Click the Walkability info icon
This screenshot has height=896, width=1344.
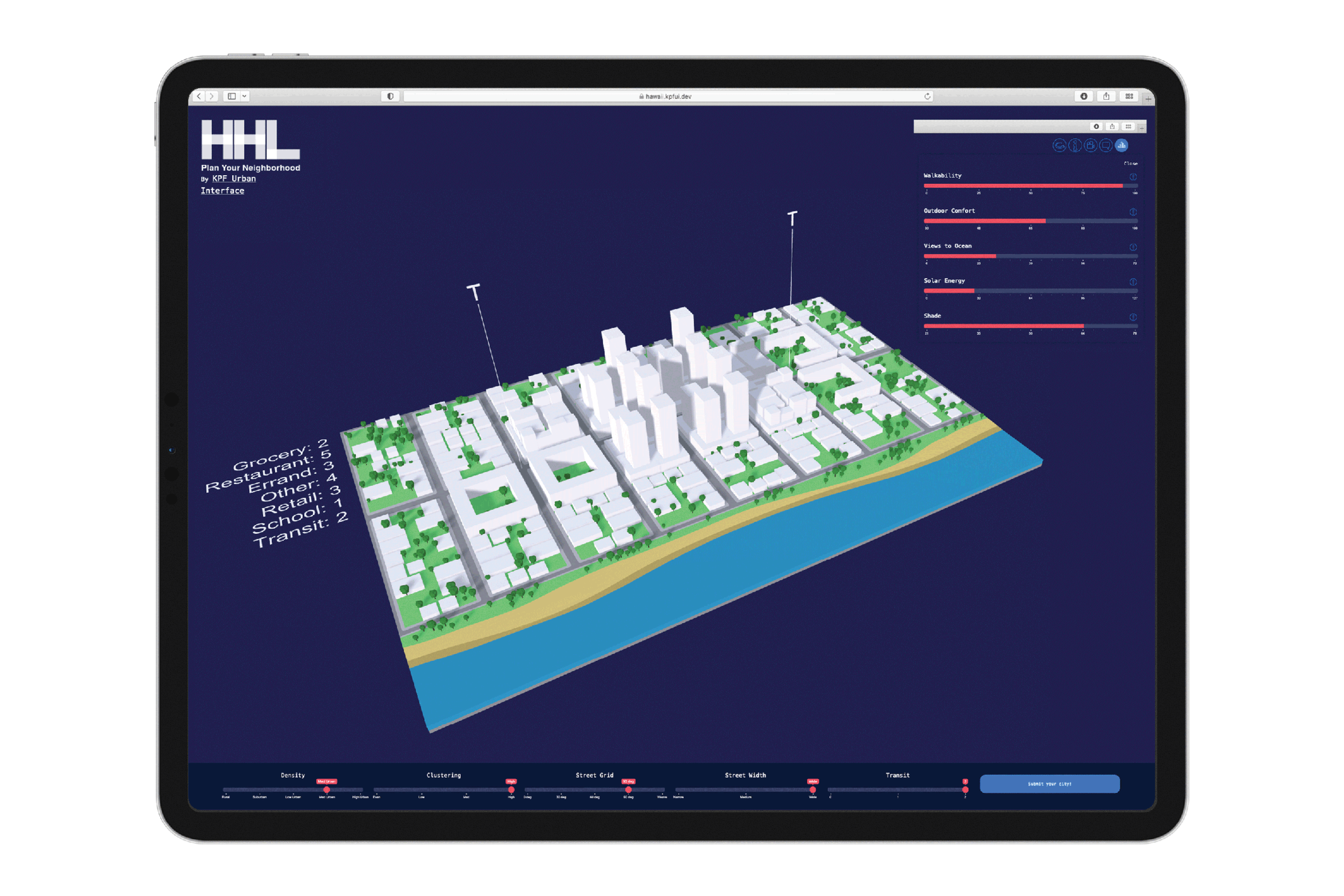point(1133,177)
